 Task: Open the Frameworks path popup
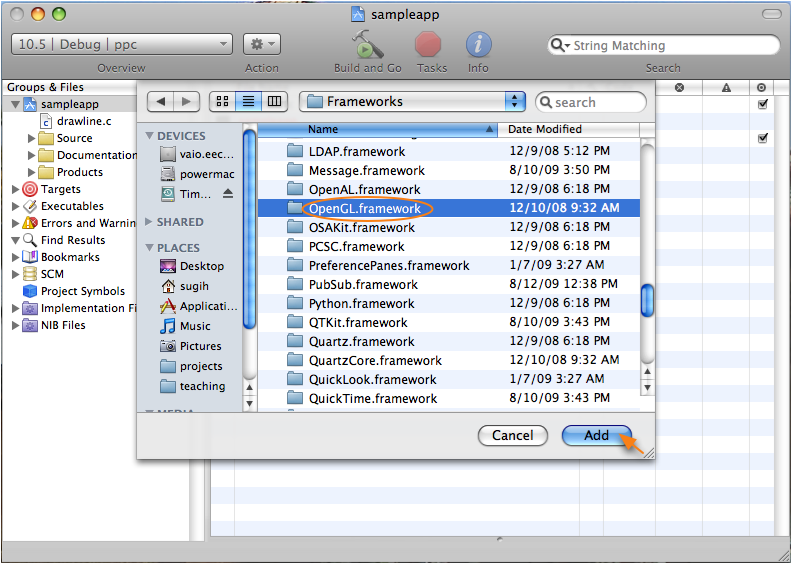tap(412, 101)
